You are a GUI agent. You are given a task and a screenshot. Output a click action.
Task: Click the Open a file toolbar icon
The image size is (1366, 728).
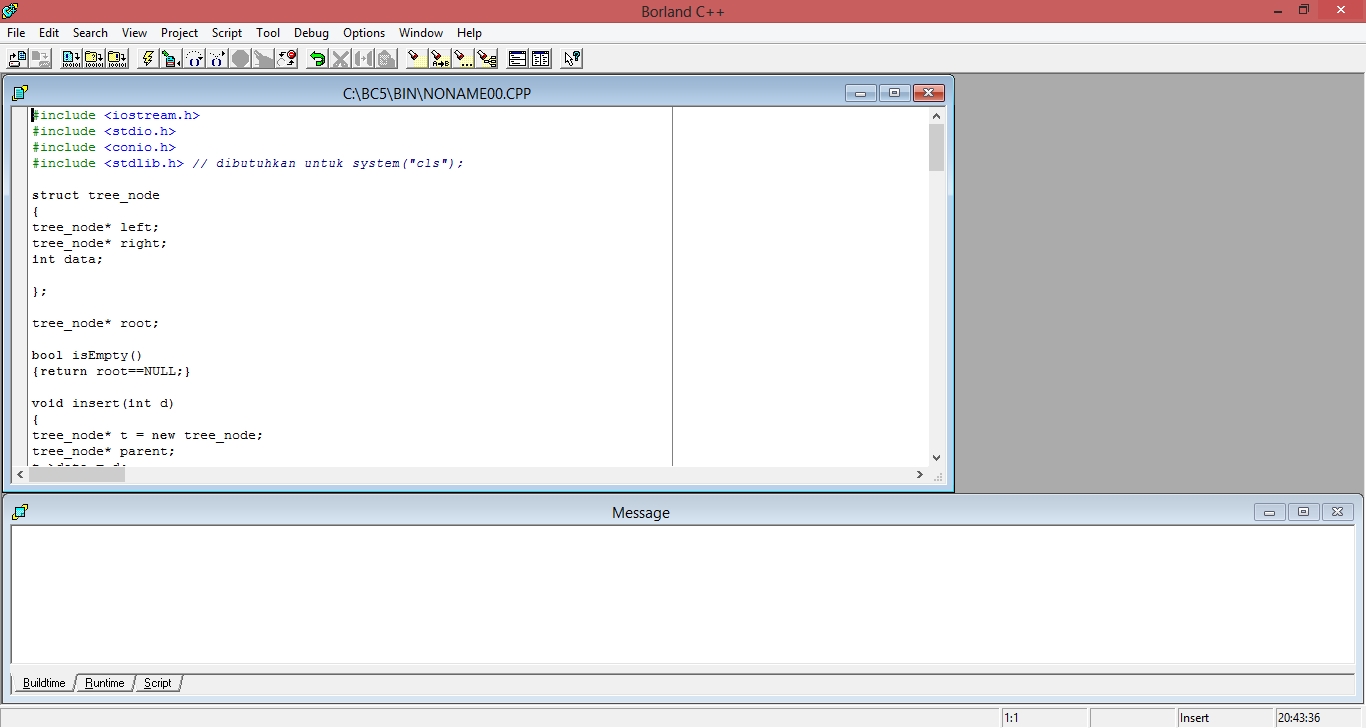(17, 59)
